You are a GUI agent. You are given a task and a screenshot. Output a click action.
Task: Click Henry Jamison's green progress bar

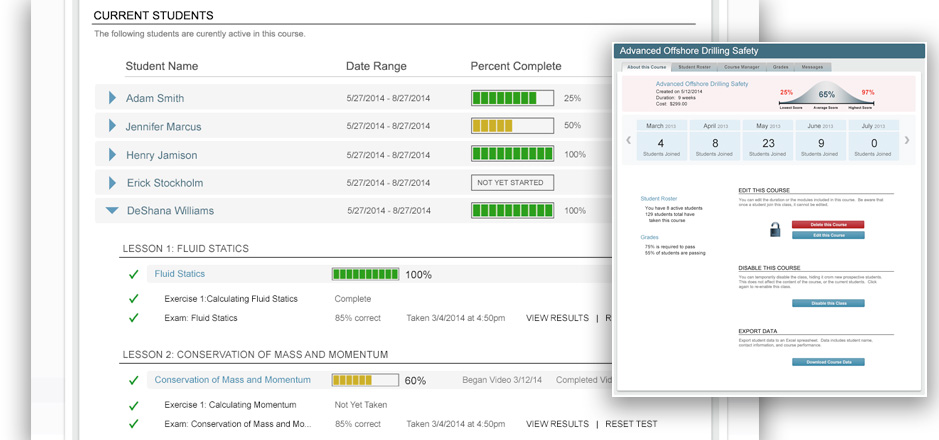(x=512, y=154)
